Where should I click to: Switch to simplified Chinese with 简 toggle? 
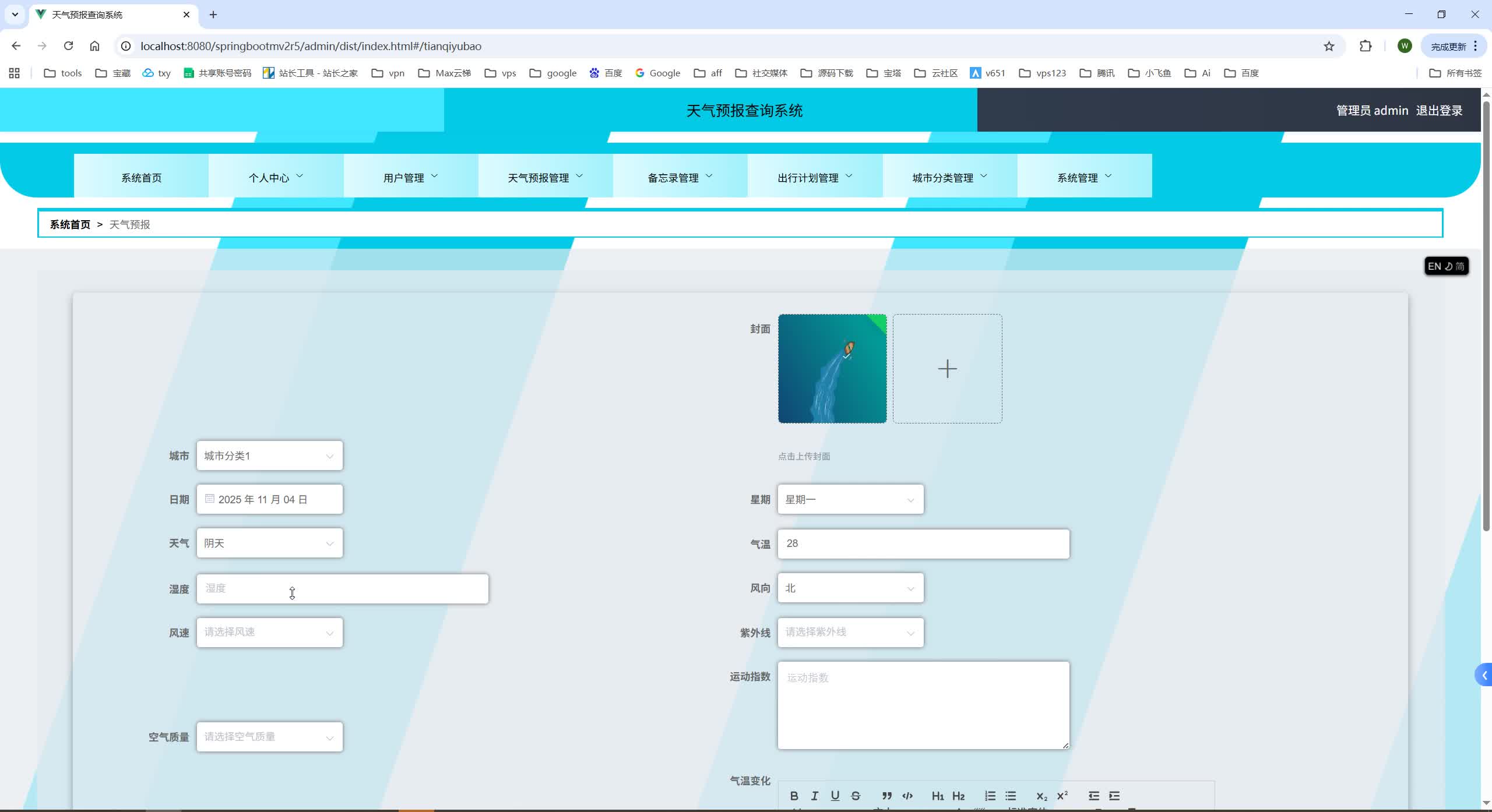click(1460, 266)
